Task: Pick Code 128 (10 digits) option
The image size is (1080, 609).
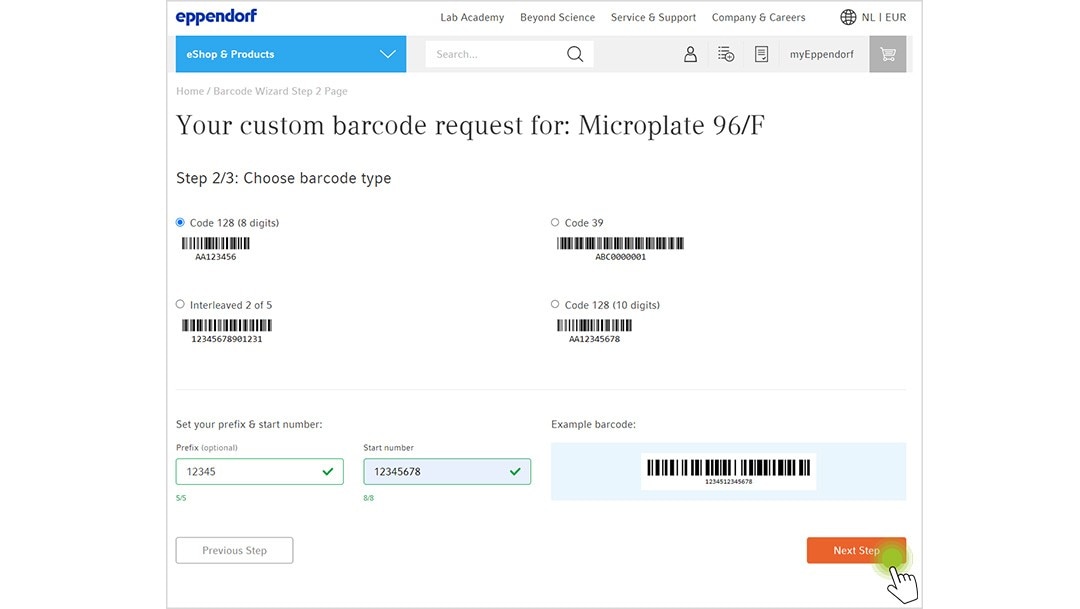Action: (555, 305)
